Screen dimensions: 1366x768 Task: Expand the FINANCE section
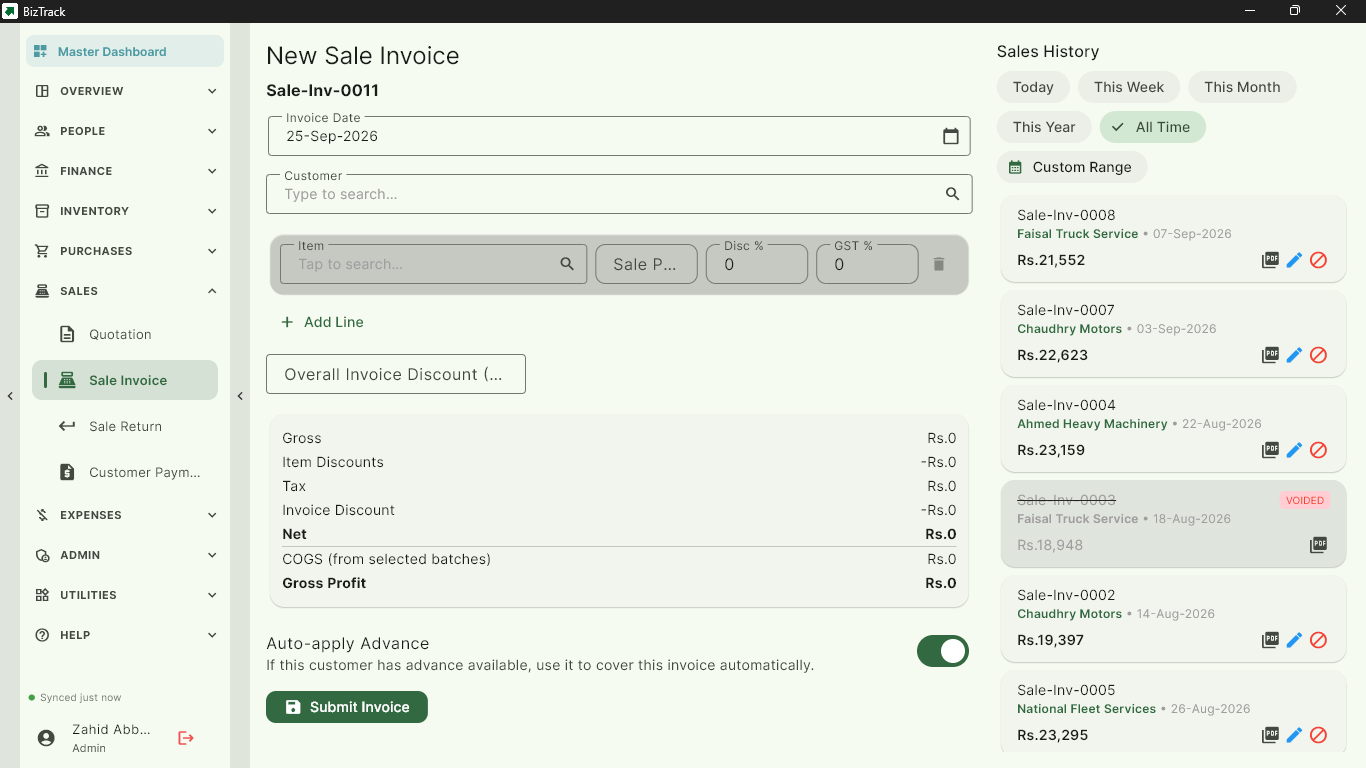pyautogui.click(x=125, y=171)
